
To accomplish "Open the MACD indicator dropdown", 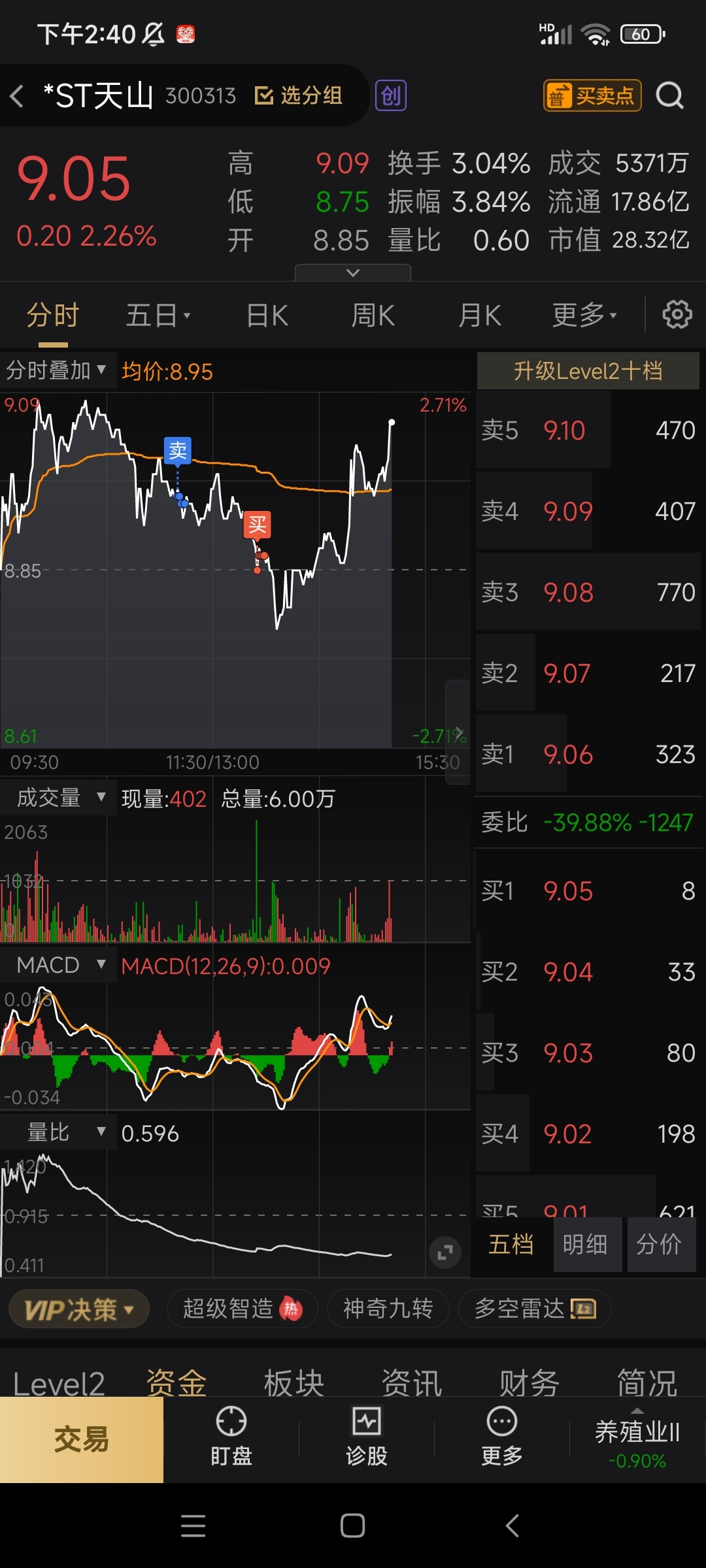I will tap(59, 965).
